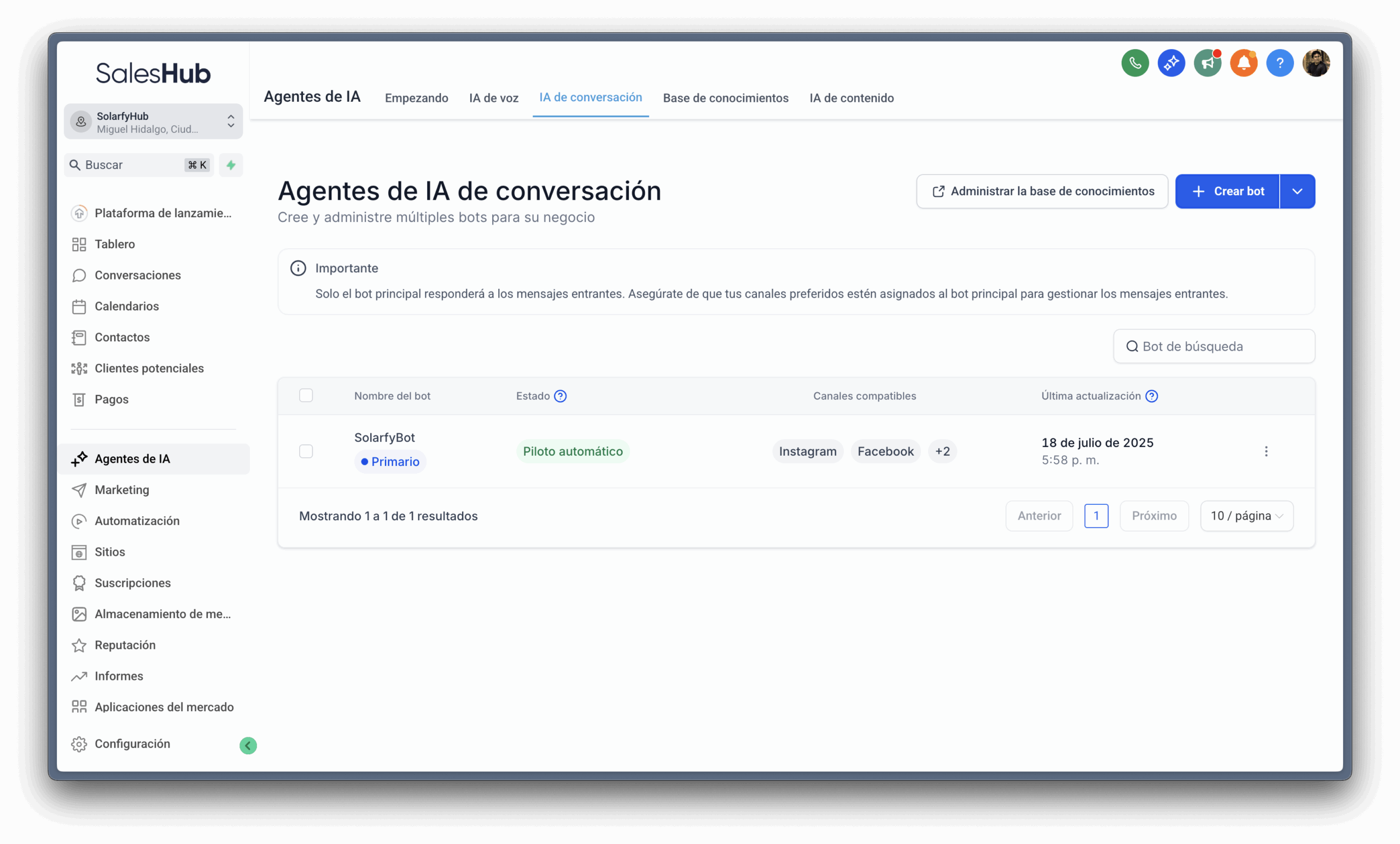
Task: Click the AI sparkles icon near notifications
Action: click(x=1171, y=62)
